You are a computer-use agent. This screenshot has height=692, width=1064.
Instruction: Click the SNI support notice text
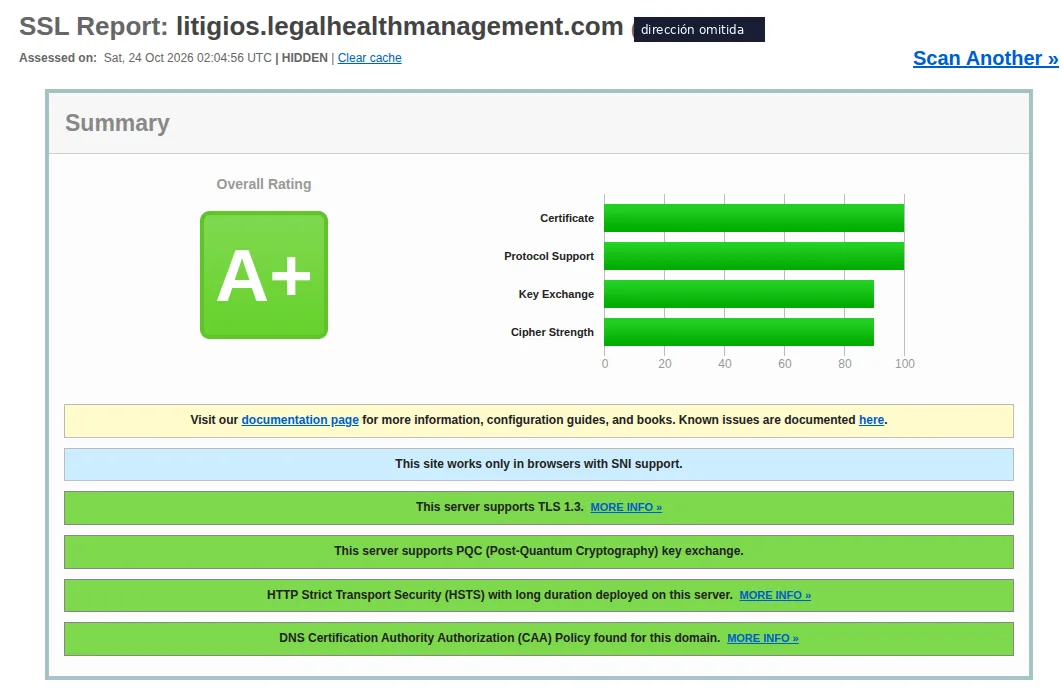pyautogui.click(x=539, y=464)
